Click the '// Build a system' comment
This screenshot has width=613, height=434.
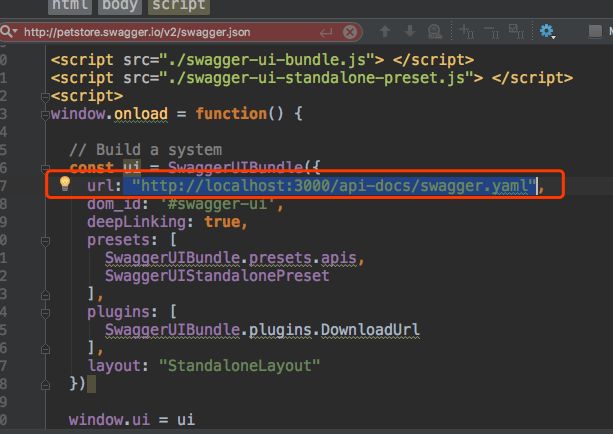tap(146, 150)
